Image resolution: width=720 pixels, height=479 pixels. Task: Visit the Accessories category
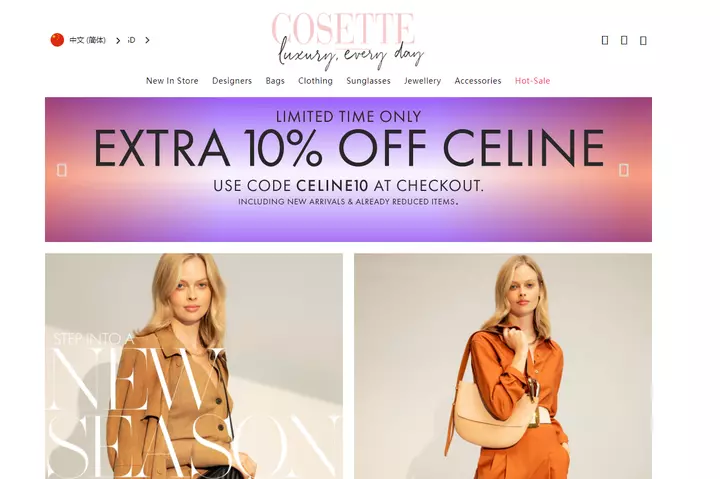pyautogui.click(x=478, y=81)
